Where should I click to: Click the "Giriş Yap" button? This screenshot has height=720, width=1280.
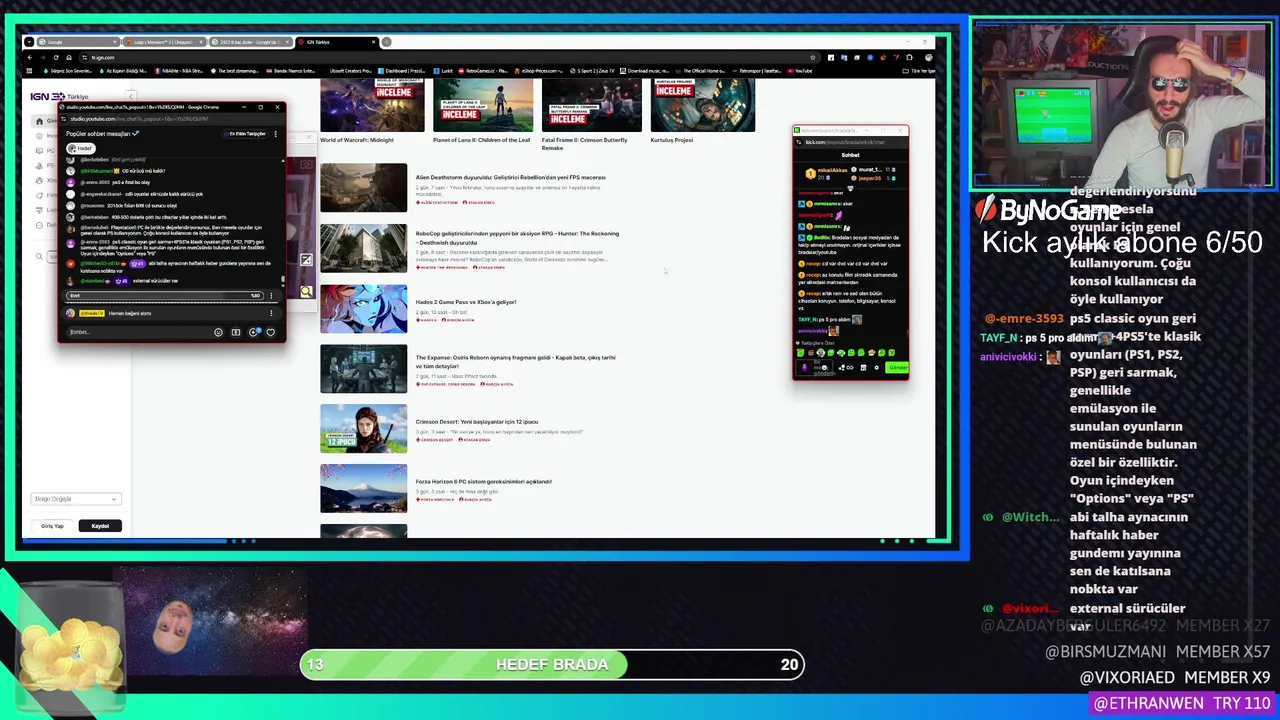click(x=52, y=526)
